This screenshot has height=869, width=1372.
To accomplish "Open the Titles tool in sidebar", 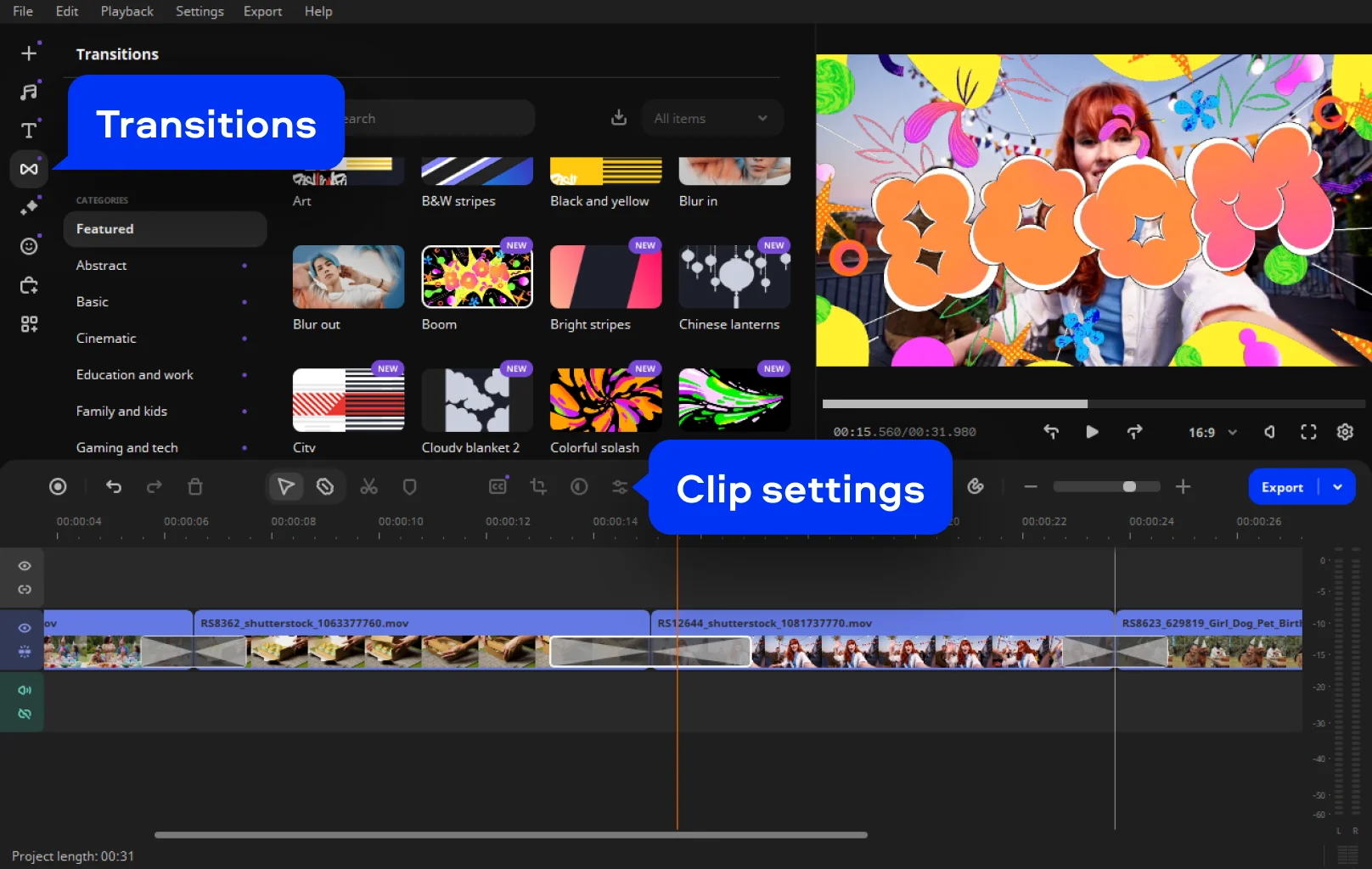I will pos(29,130).
